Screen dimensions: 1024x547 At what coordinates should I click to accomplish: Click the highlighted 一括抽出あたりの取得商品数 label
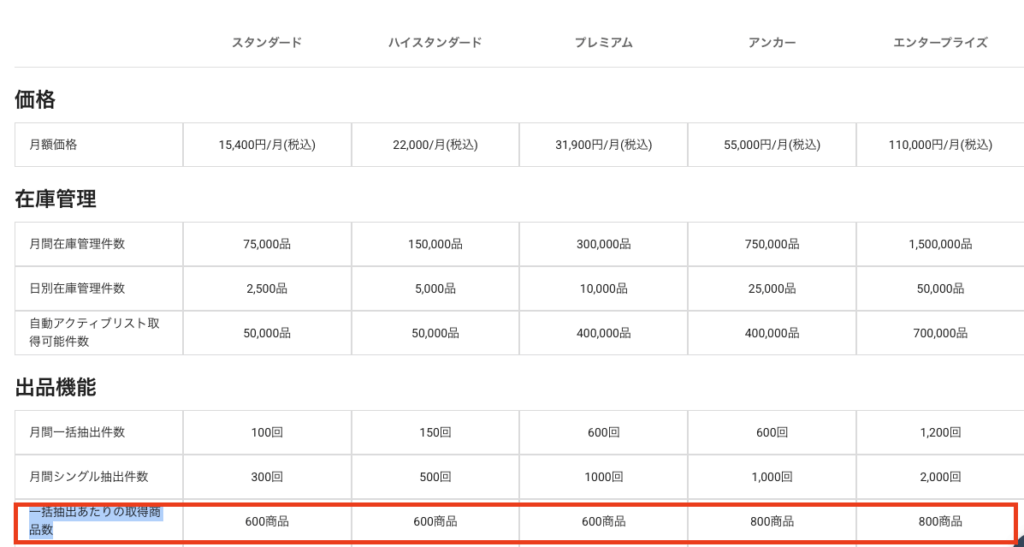[95, 520]
